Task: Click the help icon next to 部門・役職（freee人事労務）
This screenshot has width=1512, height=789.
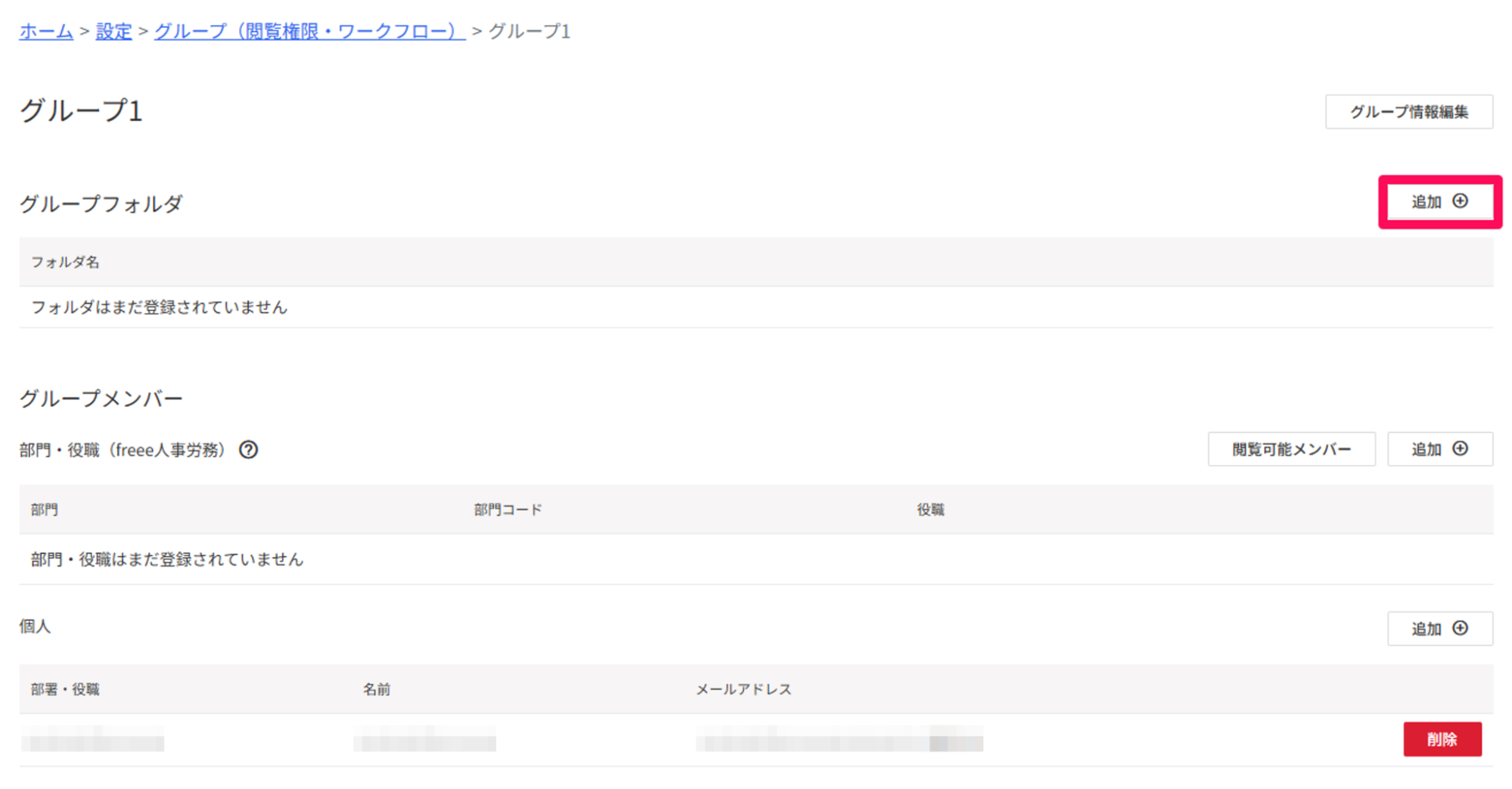Action: pyautogui.click(x=248, y=450)
